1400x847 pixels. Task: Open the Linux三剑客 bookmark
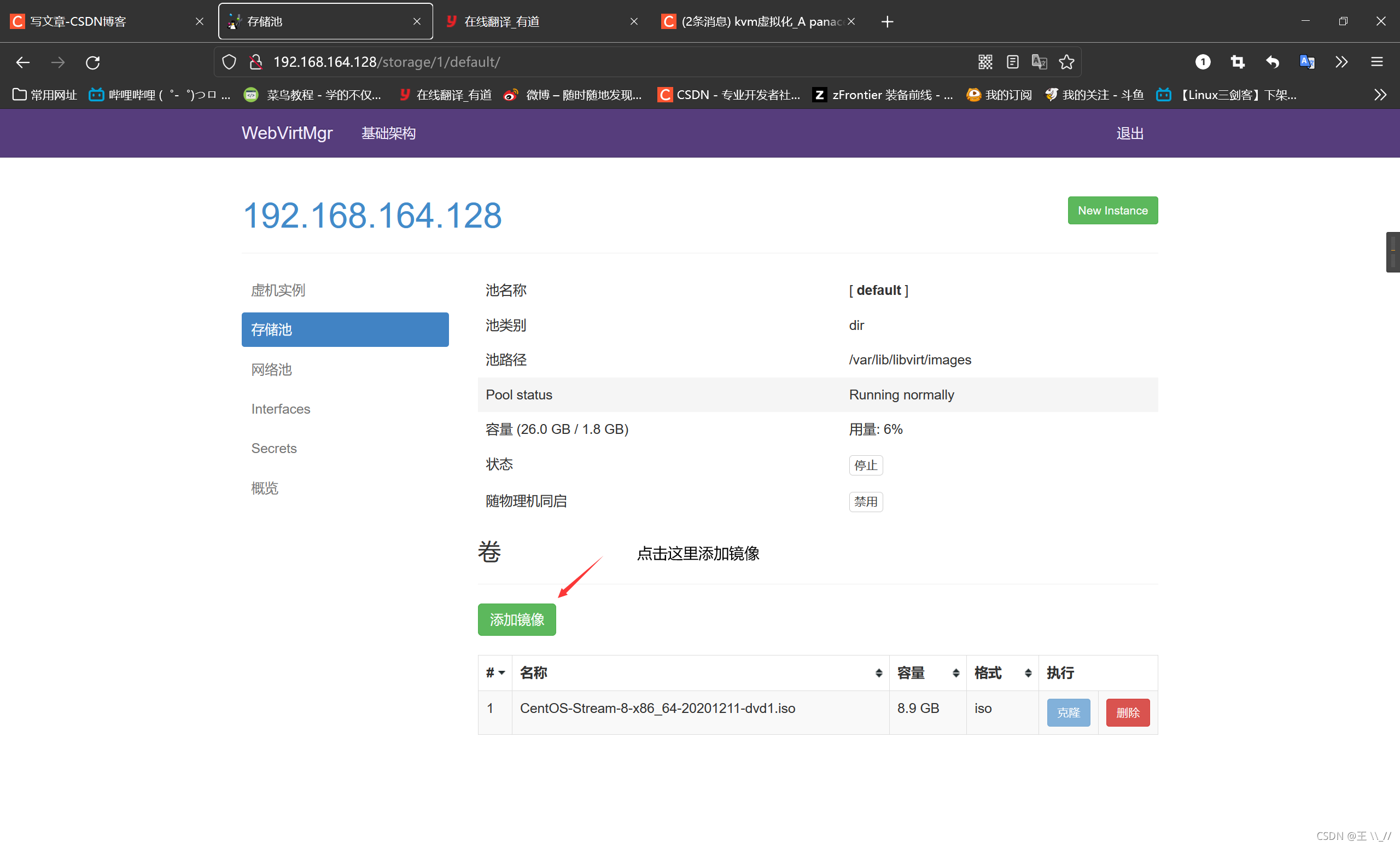pyautogui.click(x=1227, y=94)
